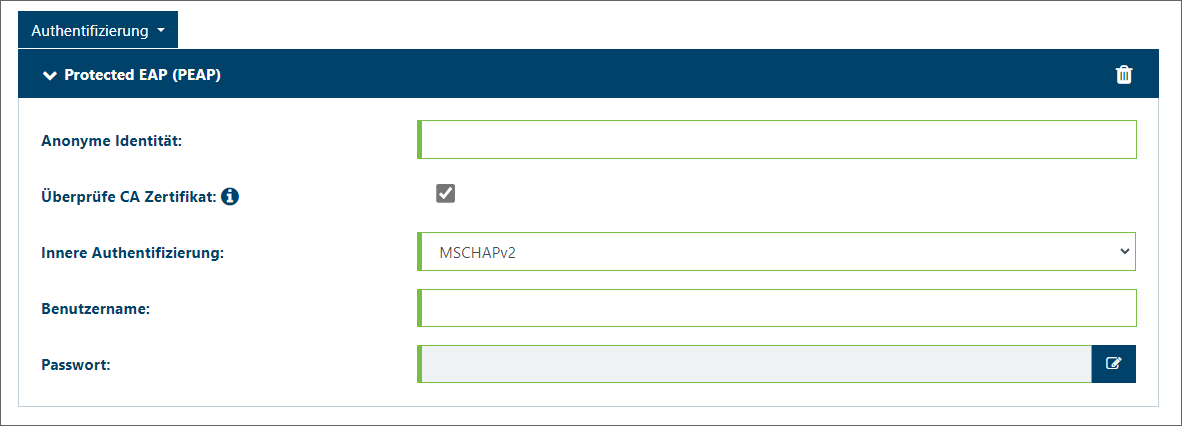Image resolution: width=1182 pixels, height=426 pixels.
Task: Click the Protected EAP (PEAP) header title
Action: 142,75
